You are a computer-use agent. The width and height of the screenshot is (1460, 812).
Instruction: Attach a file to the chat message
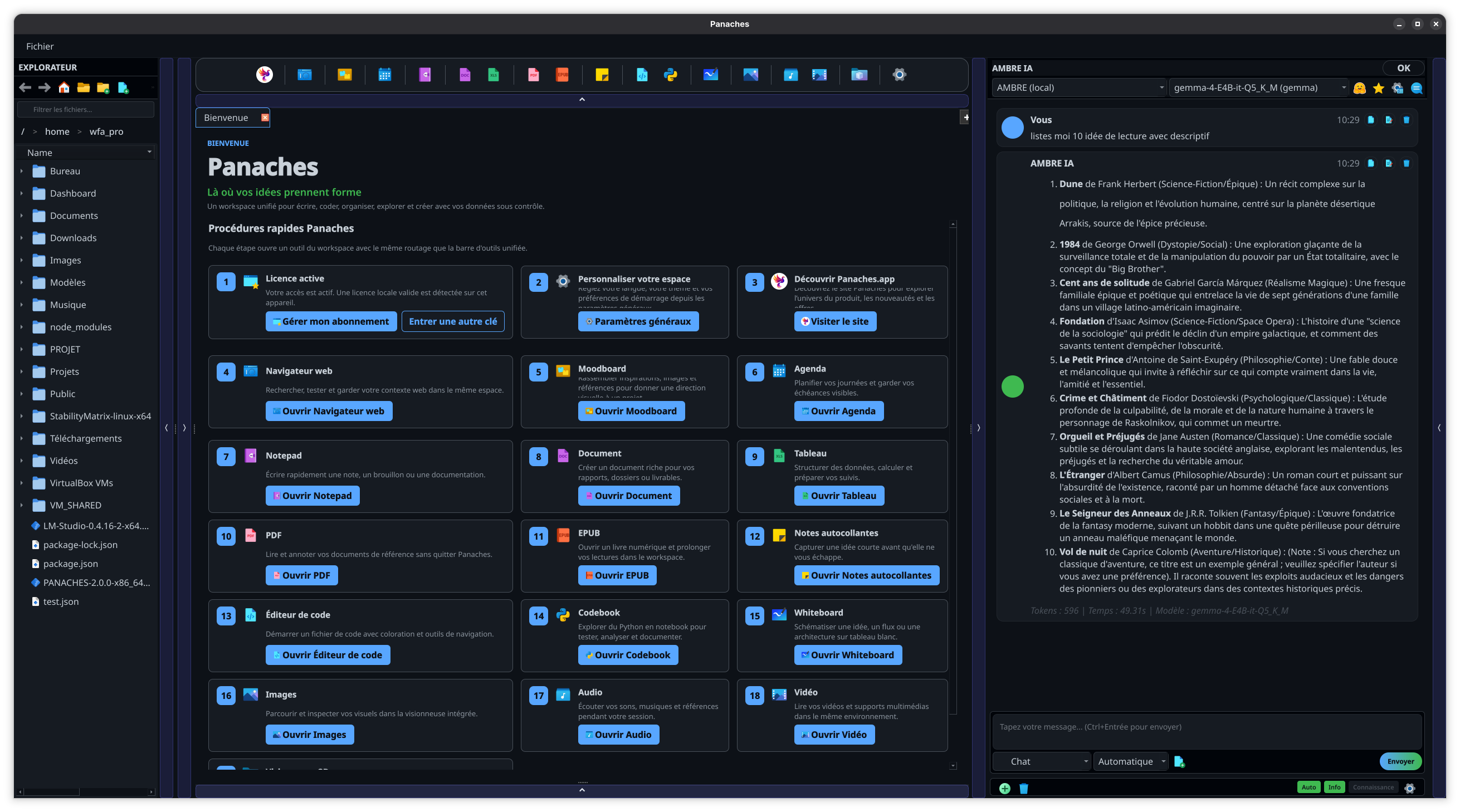1179,761
